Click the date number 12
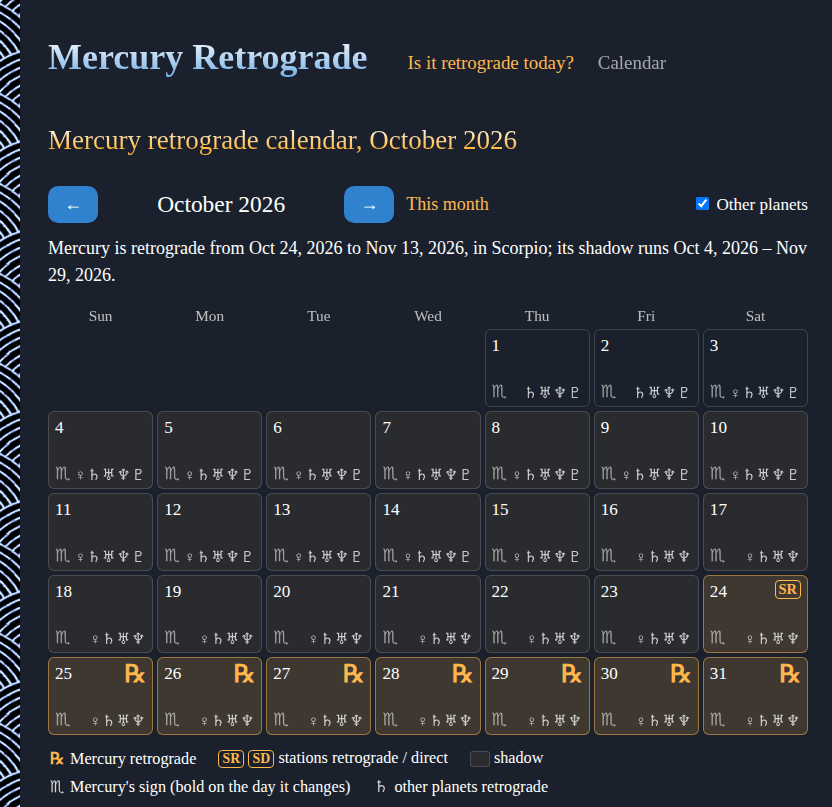 point(173,510)
